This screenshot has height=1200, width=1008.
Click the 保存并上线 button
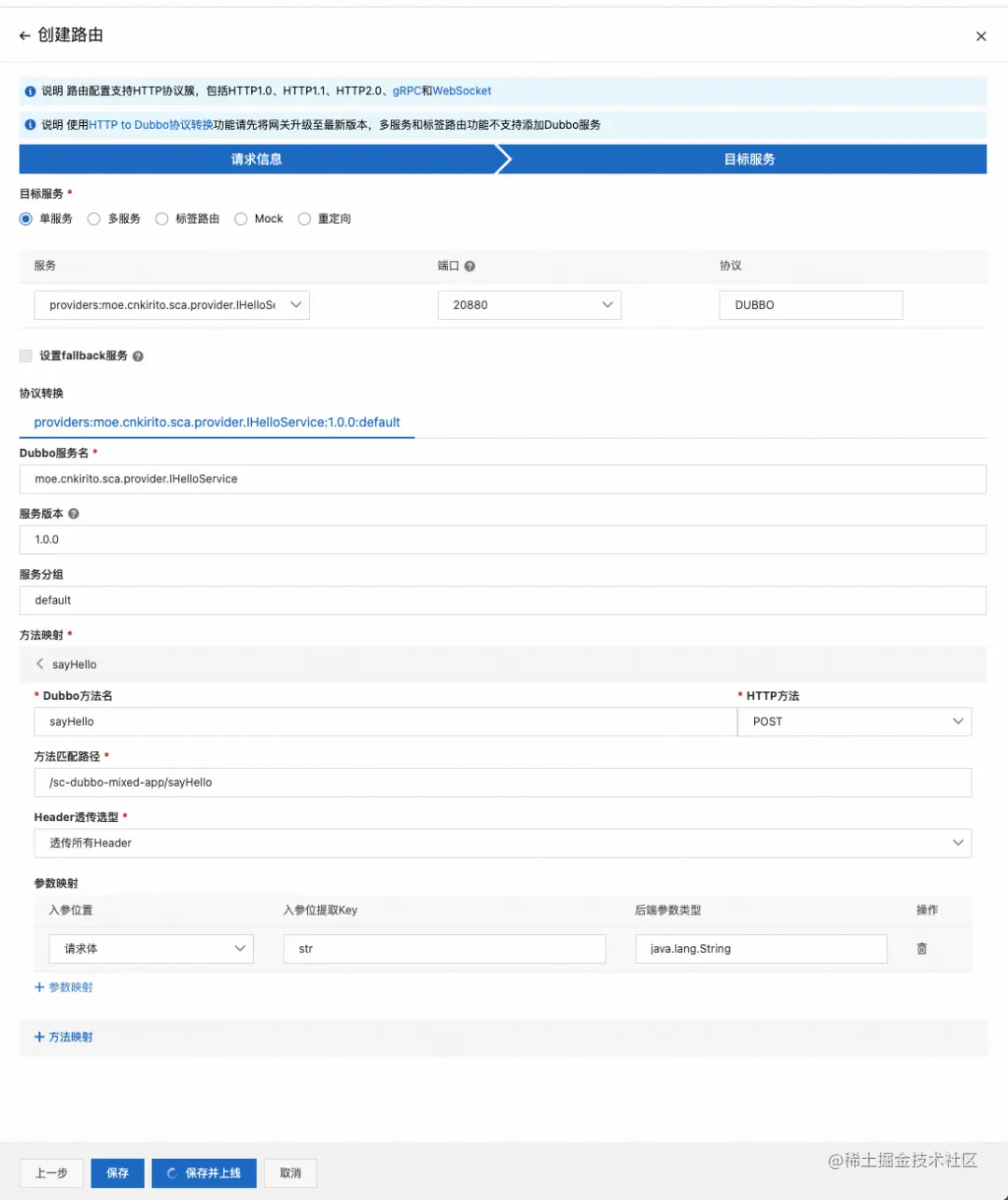click(204, 1173)
